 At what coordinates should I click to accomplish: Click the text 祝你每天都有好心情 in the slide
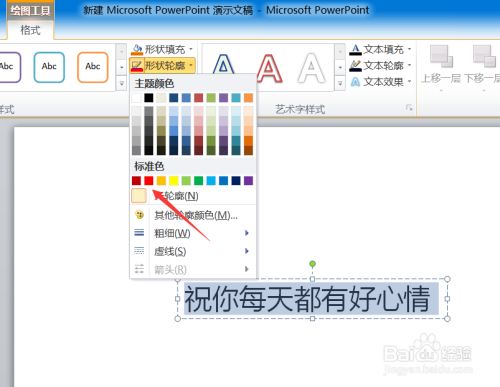[307, 299]
